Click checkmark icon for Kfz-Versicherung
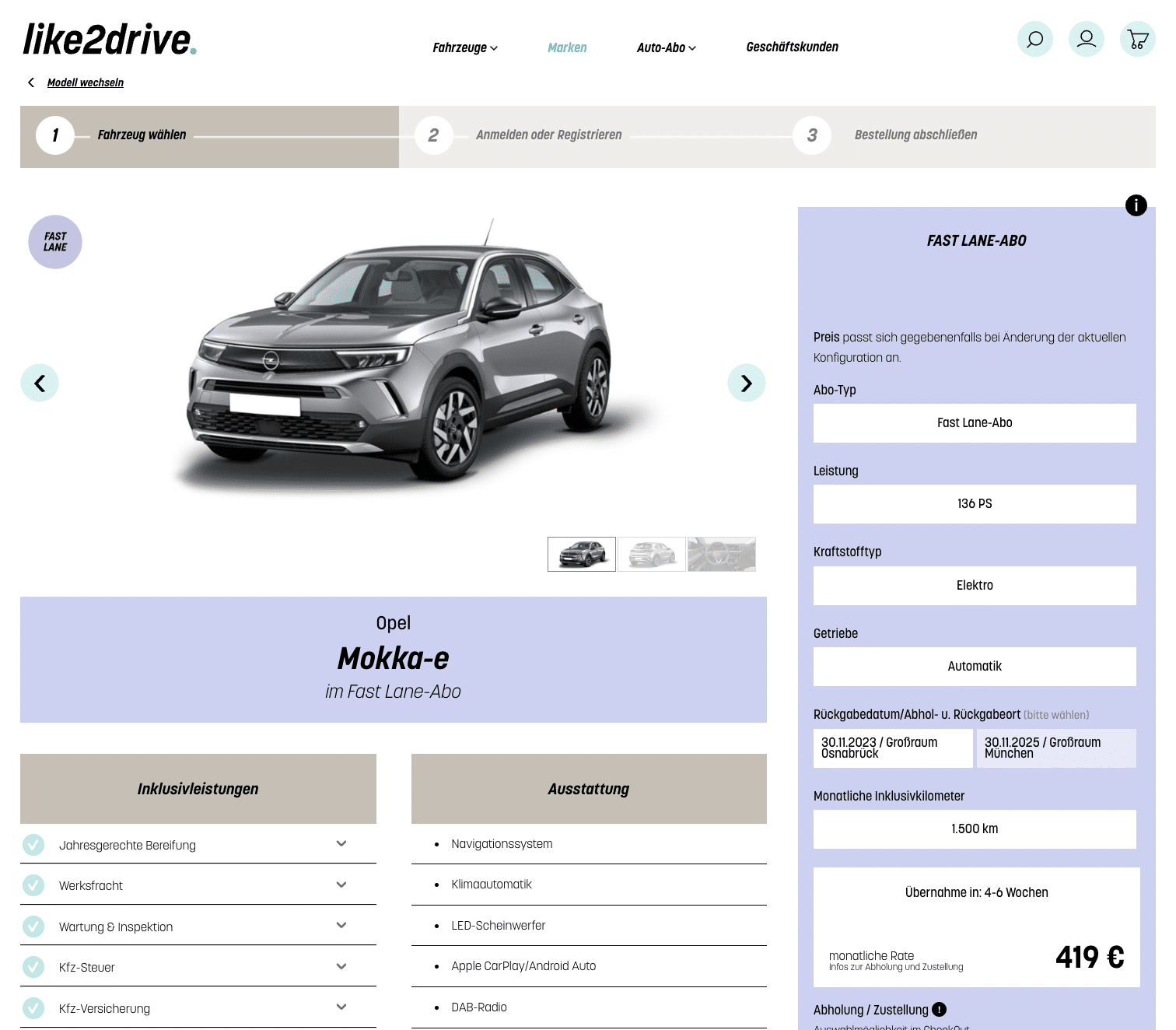This screenshot has height=1030, width=1176. pos(33,1008)
